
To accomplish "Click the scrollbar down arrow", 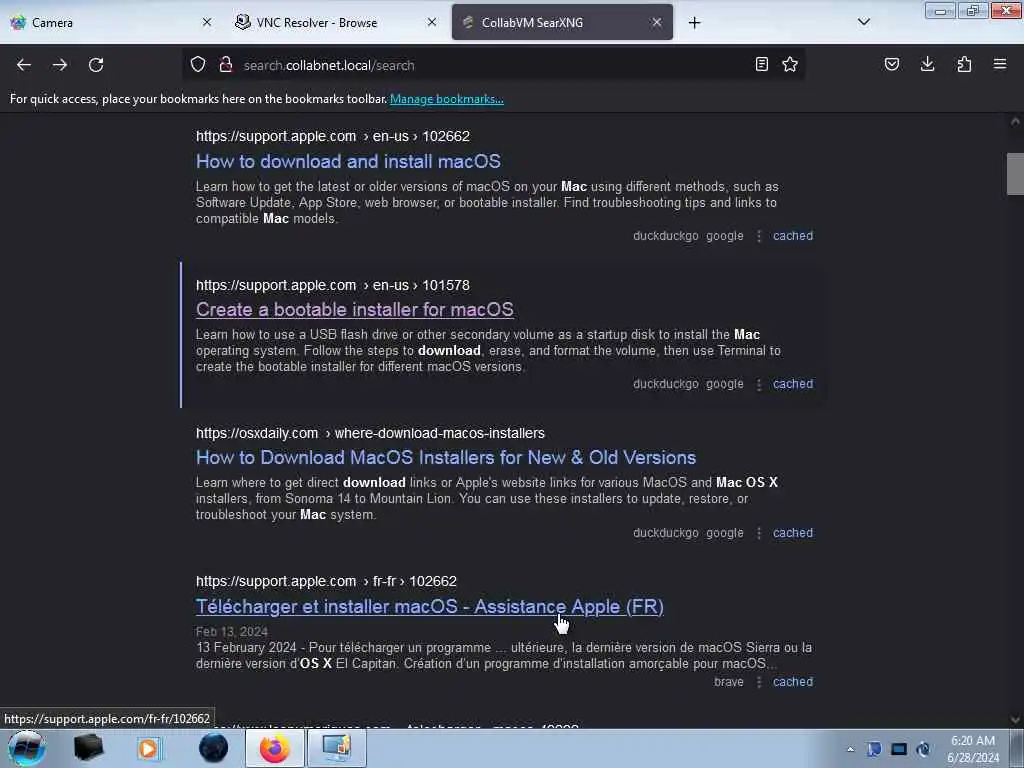I will click(x=1015, y=720).
